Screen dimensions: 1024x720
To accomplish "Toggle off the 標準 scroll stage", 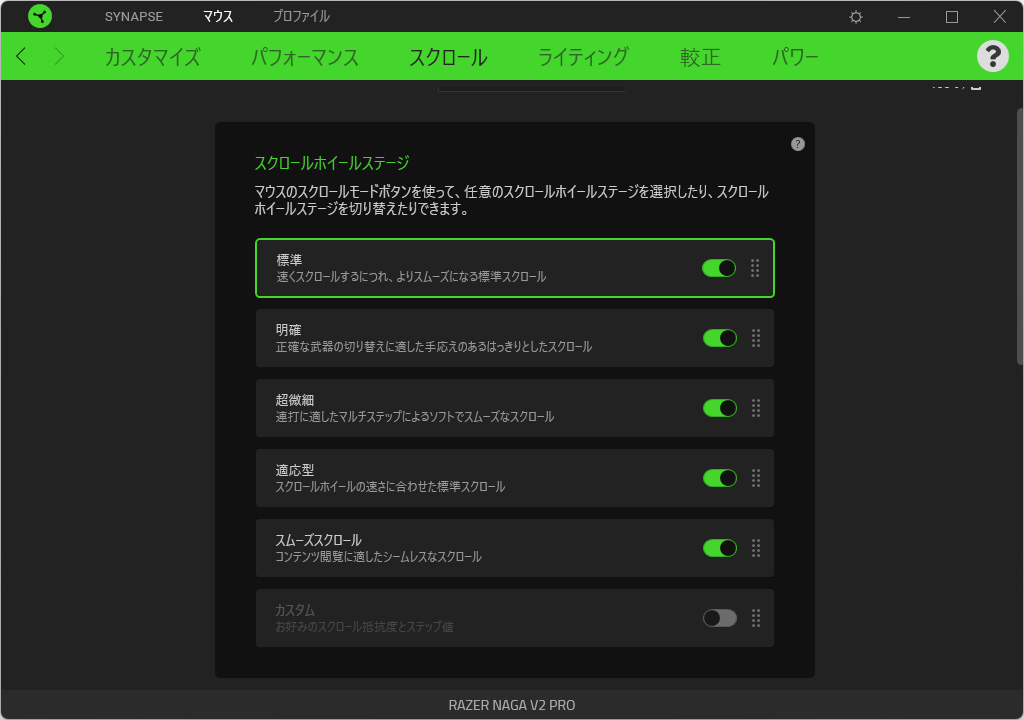I will 719,268.
